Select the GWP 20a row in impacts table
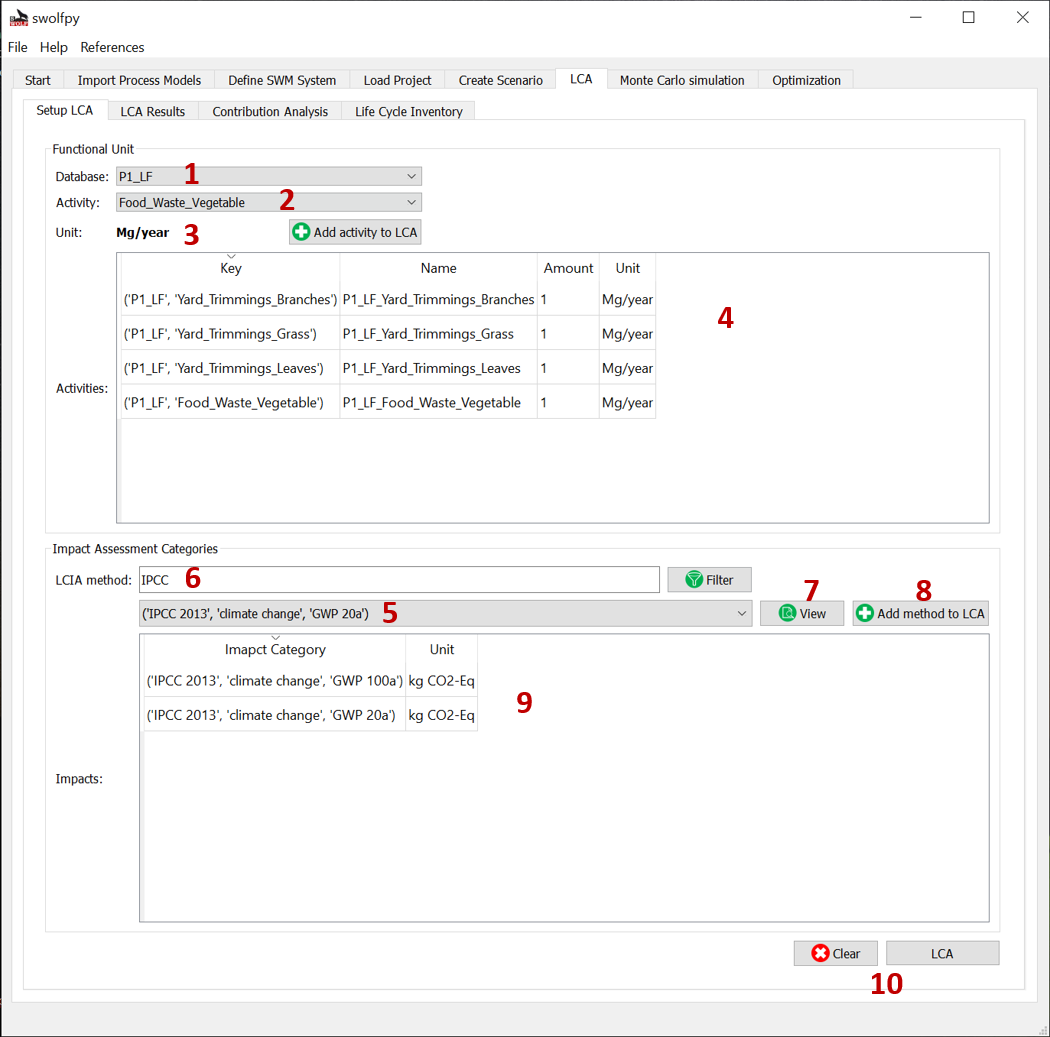This screenshot has height=1037, width=1050. [x=275, y=715]
